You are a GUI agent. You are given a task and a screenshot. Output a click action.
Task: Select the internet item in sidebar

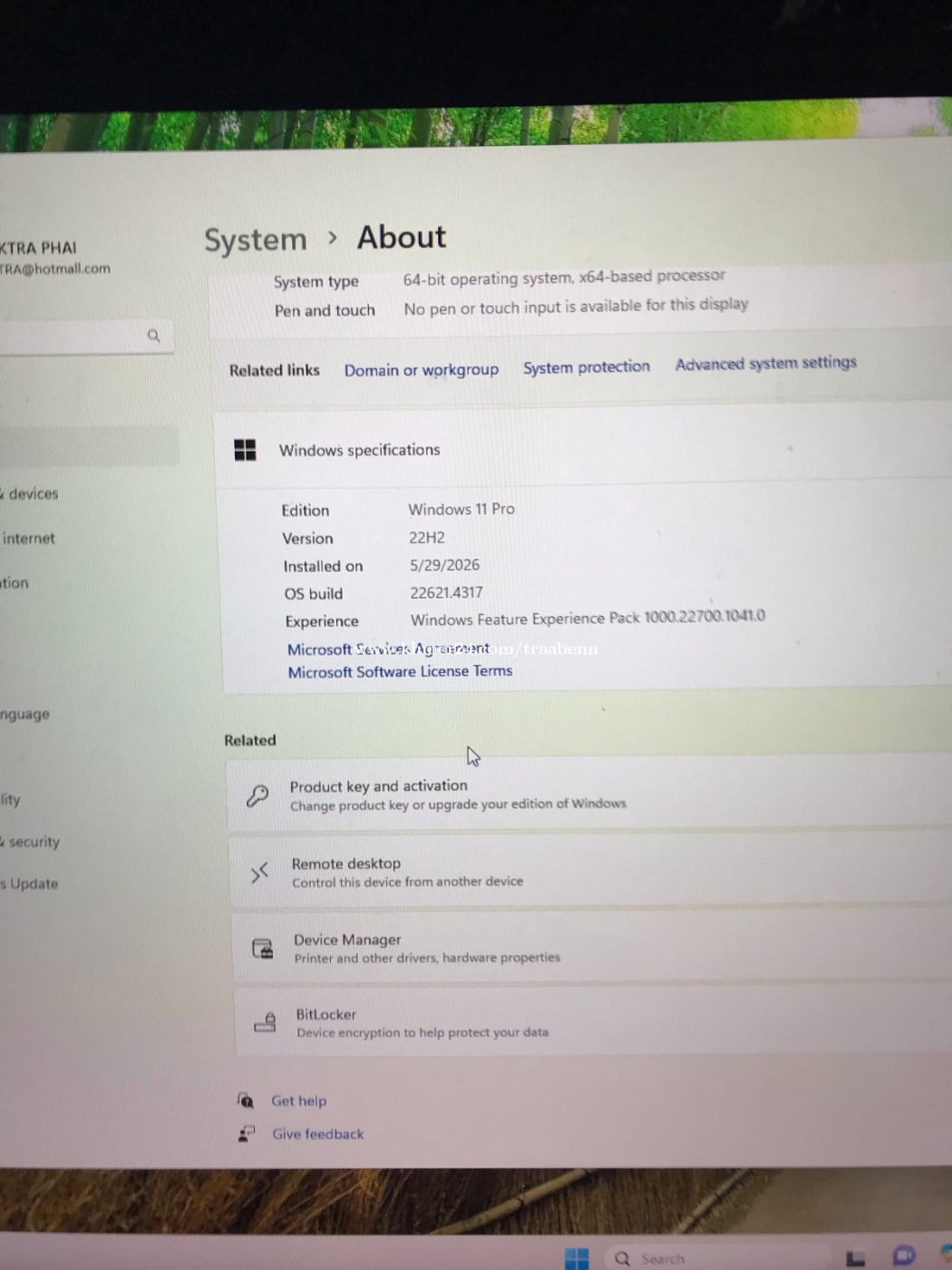tap(28, 538)
